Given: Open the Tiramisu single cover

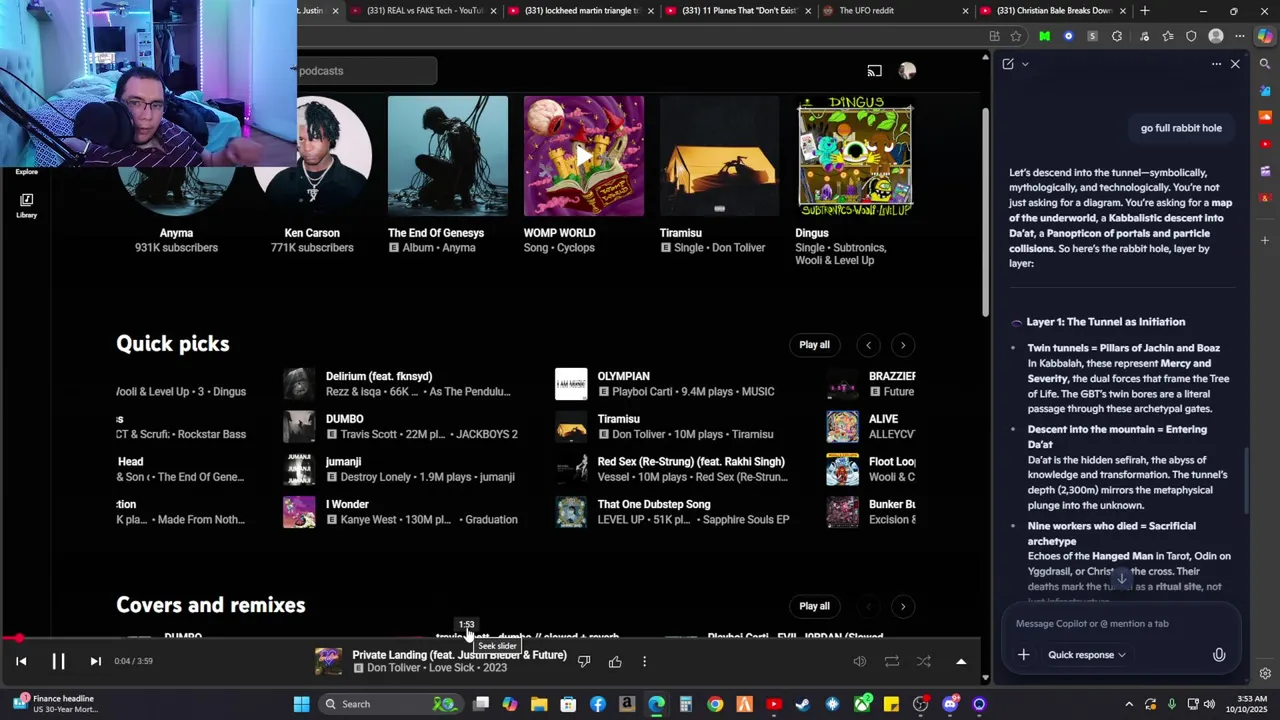Looking at the screenshot, I should coord(720,156).
